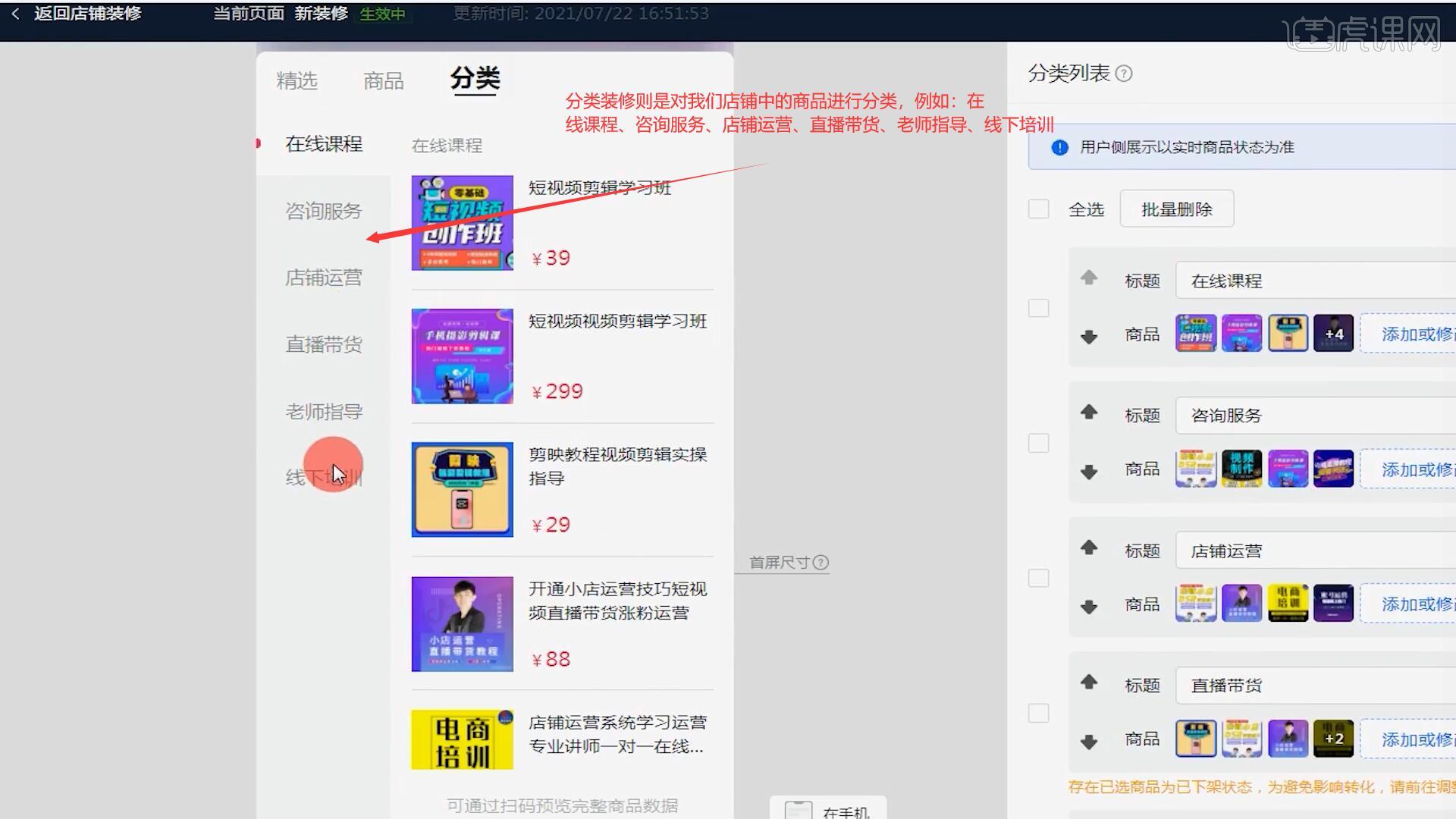Screen dimensions: 1456x819
Task: Check the 在线课程 category row checkbox
Action: (x=1038, y=308)
